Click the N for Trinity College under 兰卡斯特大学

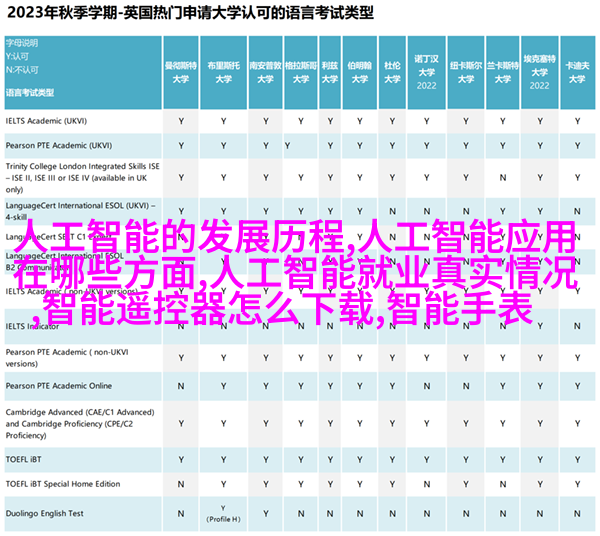(x=503, y=178)
